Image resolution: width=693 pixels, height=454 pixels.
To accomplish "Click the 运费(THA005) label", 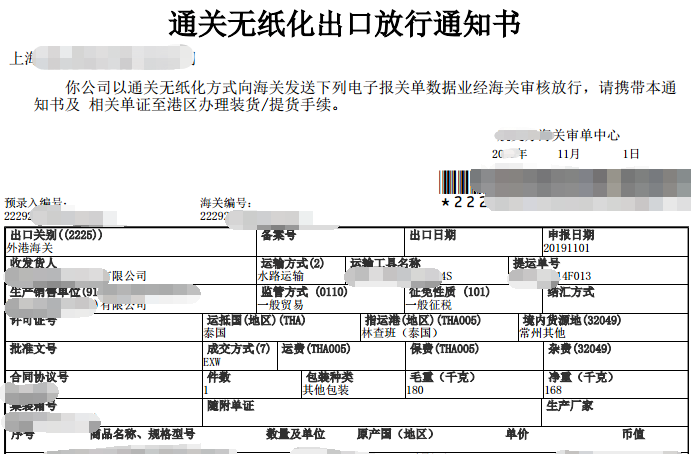I will pos(316,349).
